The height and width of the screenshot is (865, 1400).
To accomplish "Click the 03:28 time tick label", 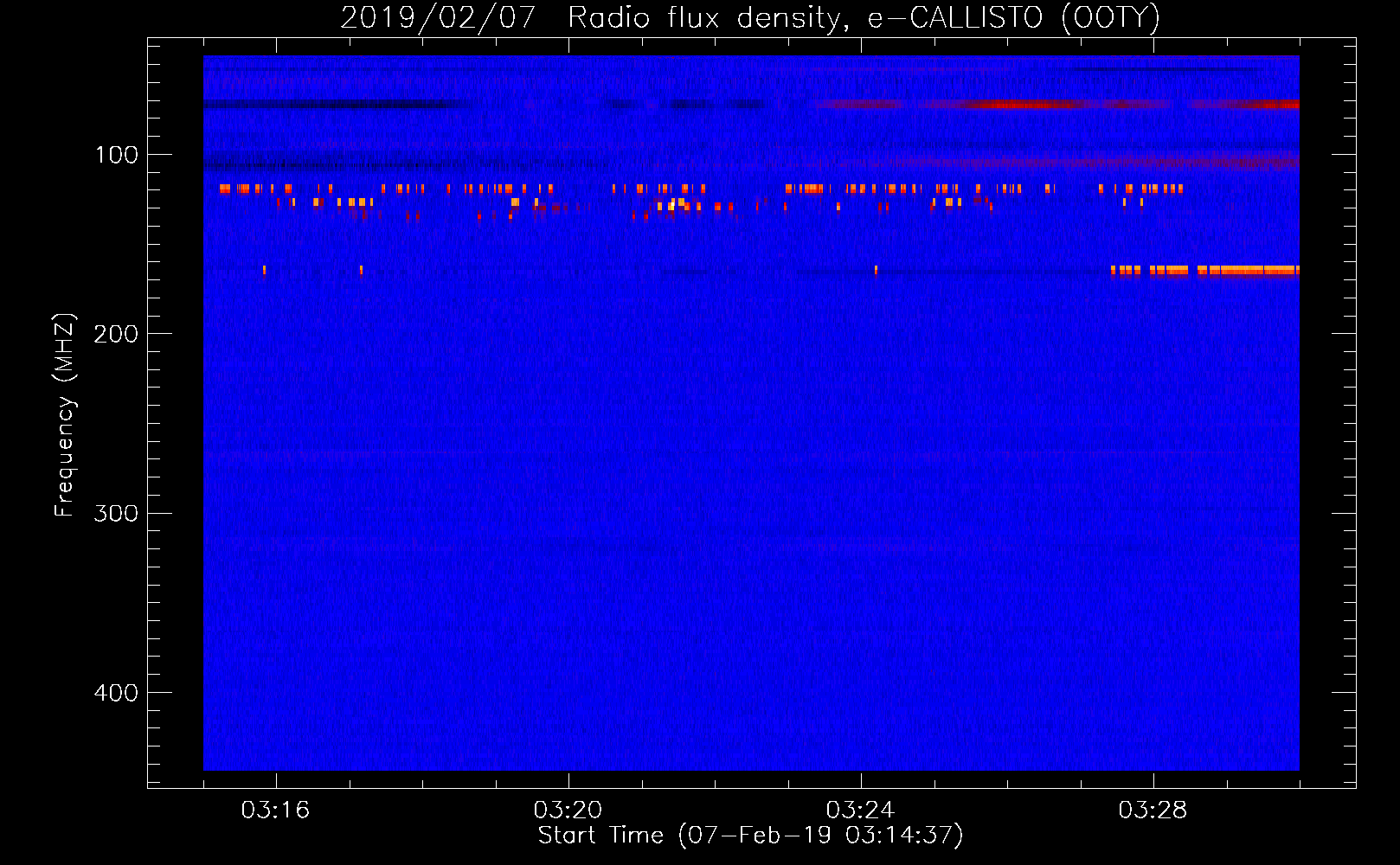I will (1153, 811).
